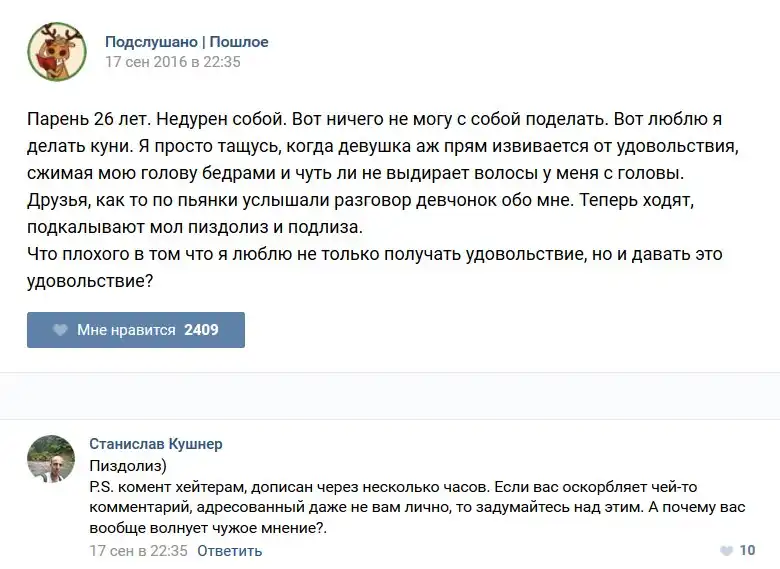Click the post line "Что плохого в том"

coord(374,254)
